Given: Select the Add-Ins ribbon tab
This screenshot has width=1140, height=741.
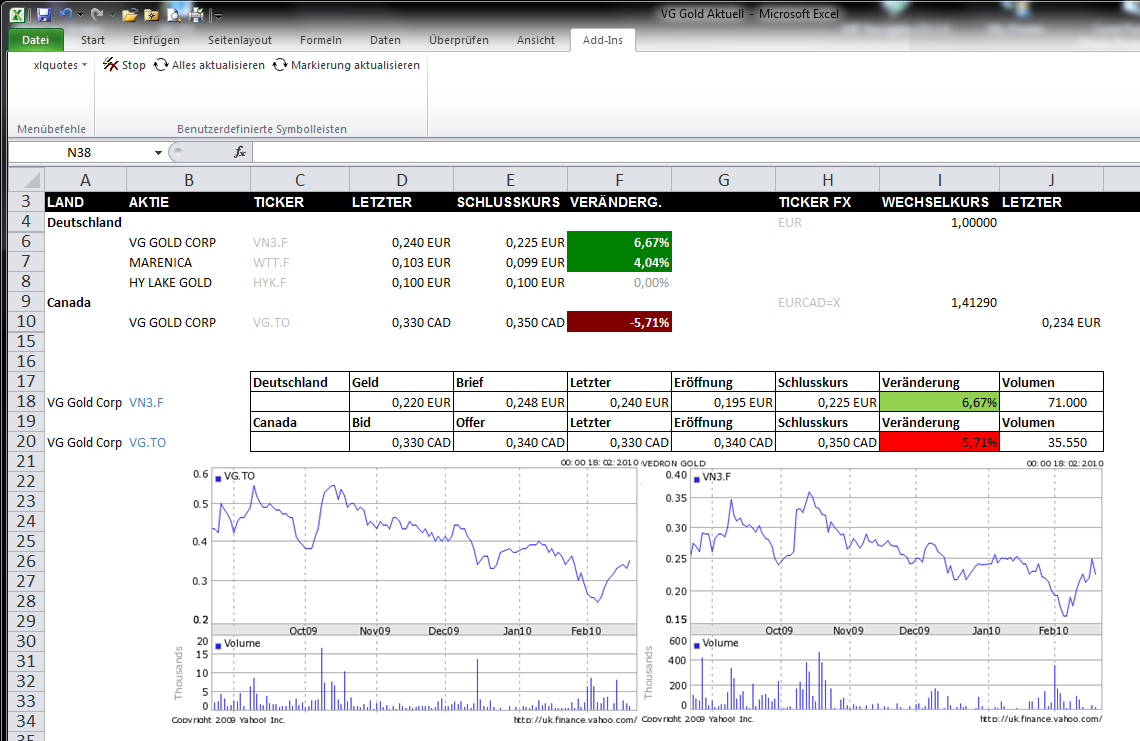Looking at the screenshot, I should [603, 40].
